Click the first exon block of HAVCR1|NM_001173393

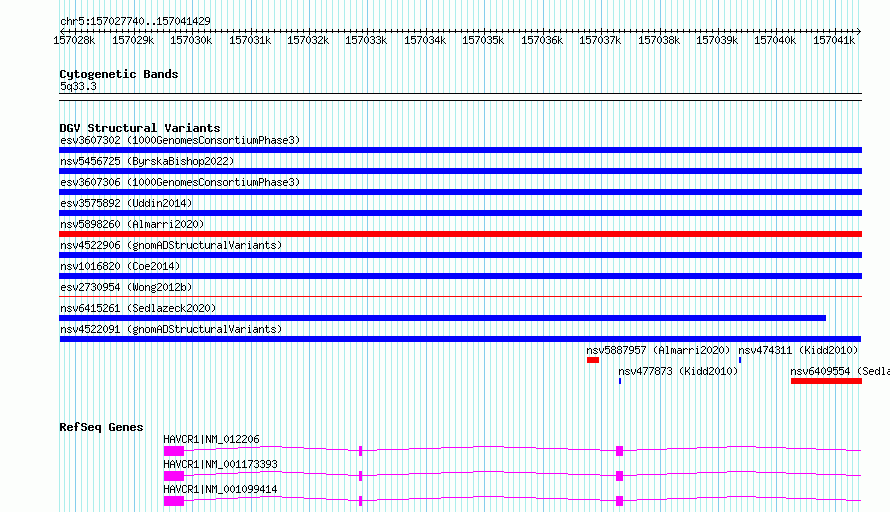[174, 476]
